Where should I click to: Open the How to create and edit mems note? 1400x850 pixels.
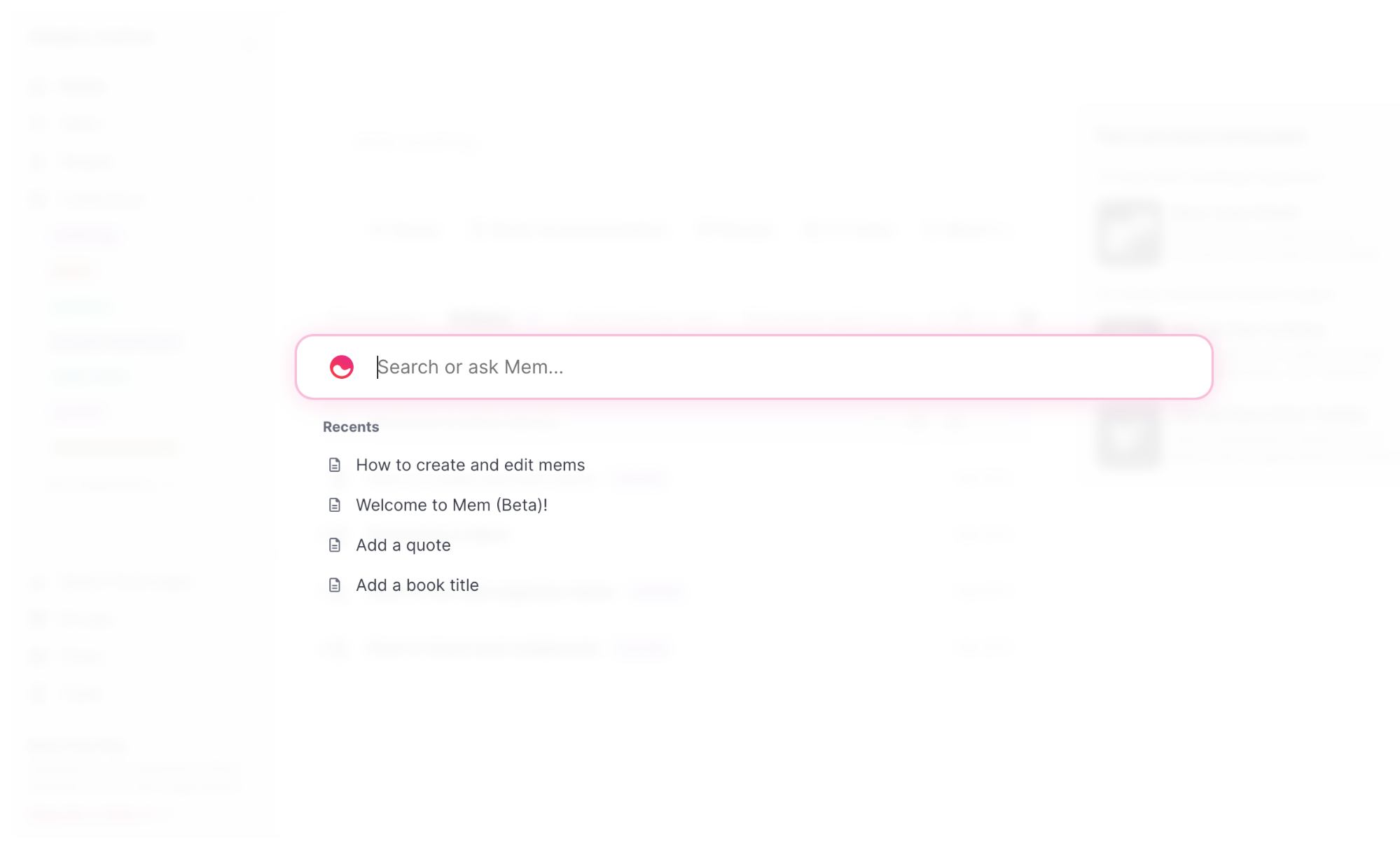click(471, 464)
